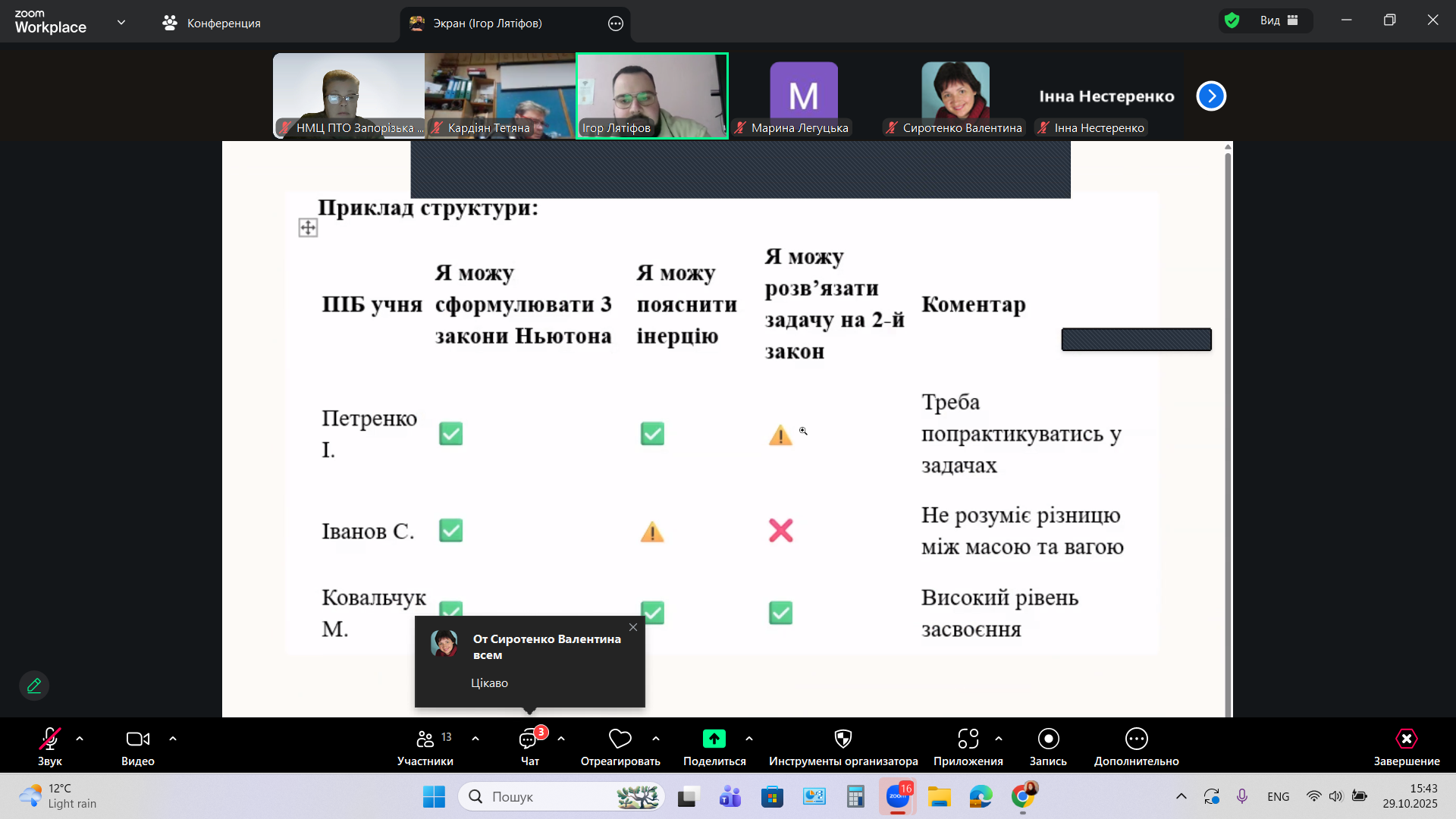Click green checkmark in Петренко's Newton laws column
The height and width of the screenshot is (819, 1456).
pyautogui.click(x=450, y=434)
